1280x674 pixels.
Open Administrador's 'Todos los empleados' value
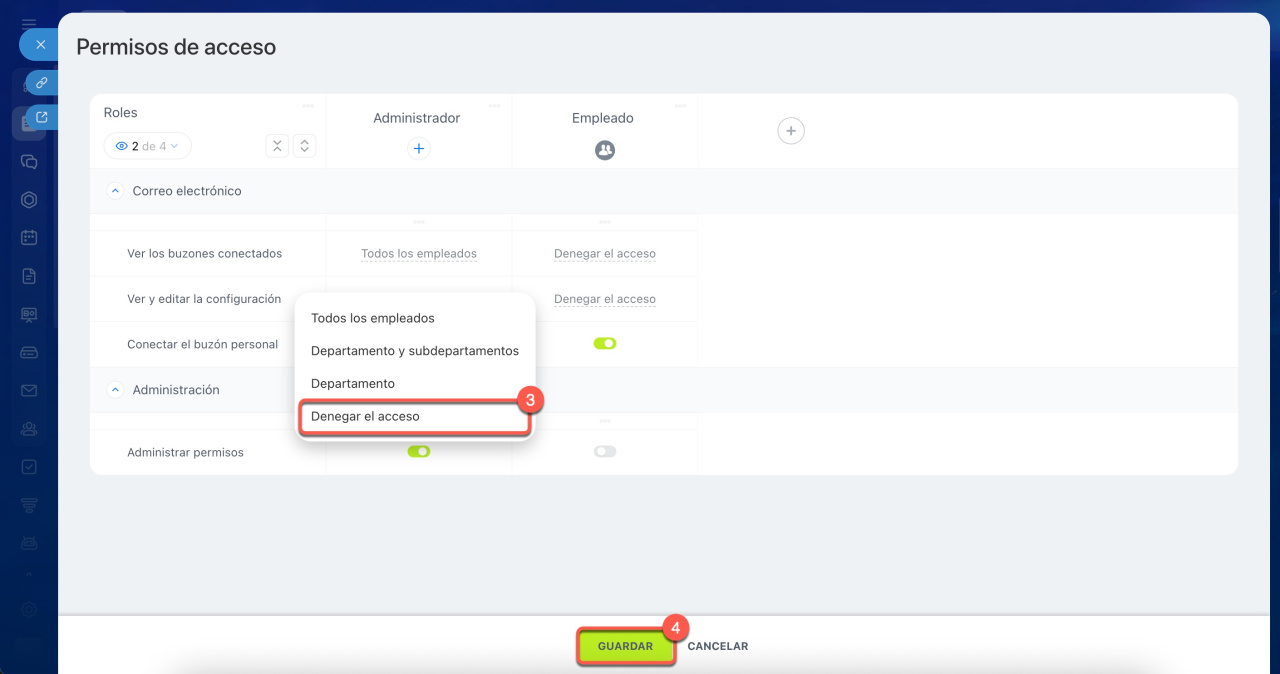coord(418,254)
